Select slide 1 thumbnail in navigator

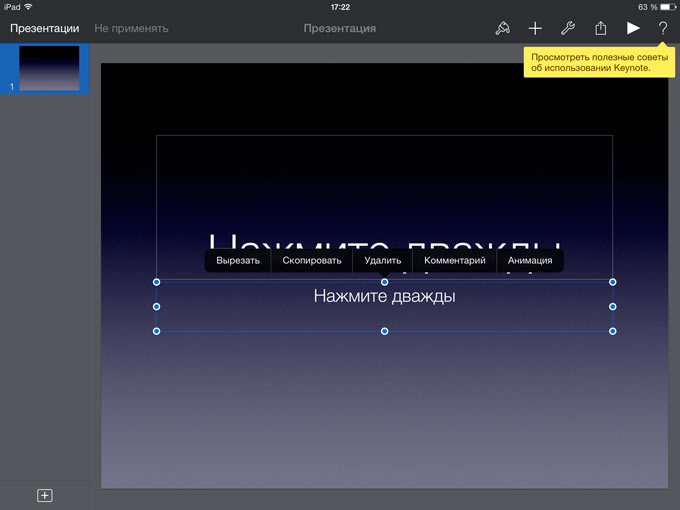click(x=49, y=68)
